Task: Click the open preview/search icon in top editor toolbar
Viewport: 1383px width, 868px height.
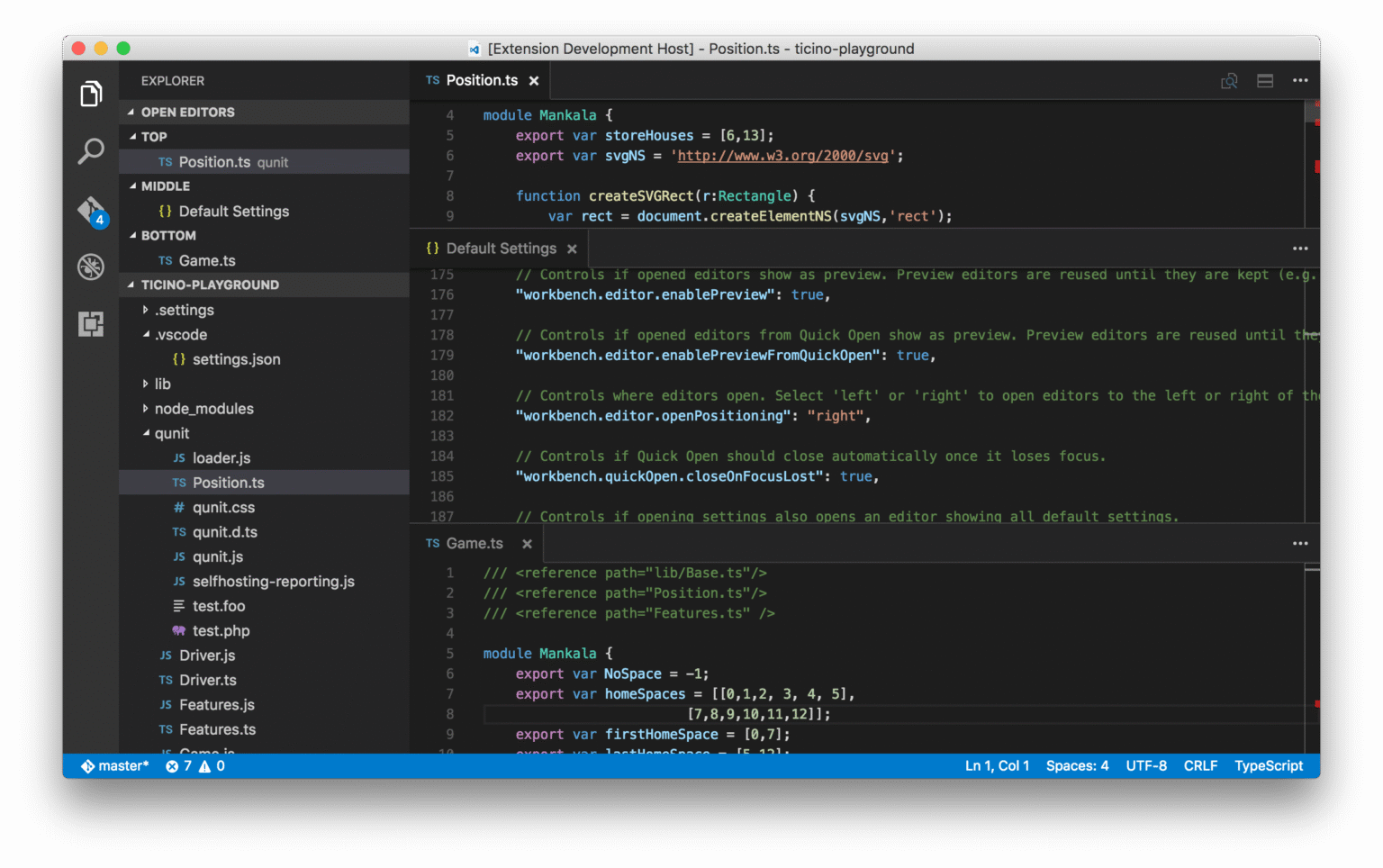Action: (x=1229, y=81)
